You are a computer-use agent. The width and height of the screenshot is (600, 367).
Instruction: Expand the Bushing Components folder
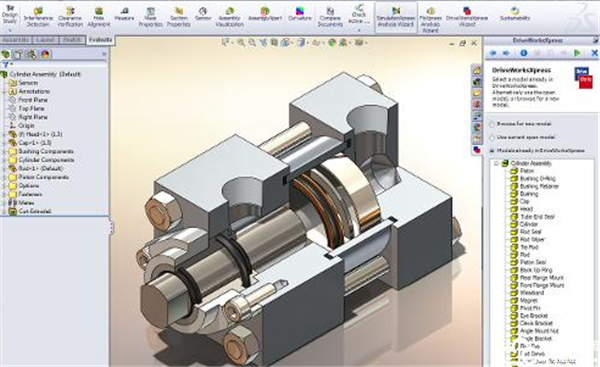(x=4, y=152)
